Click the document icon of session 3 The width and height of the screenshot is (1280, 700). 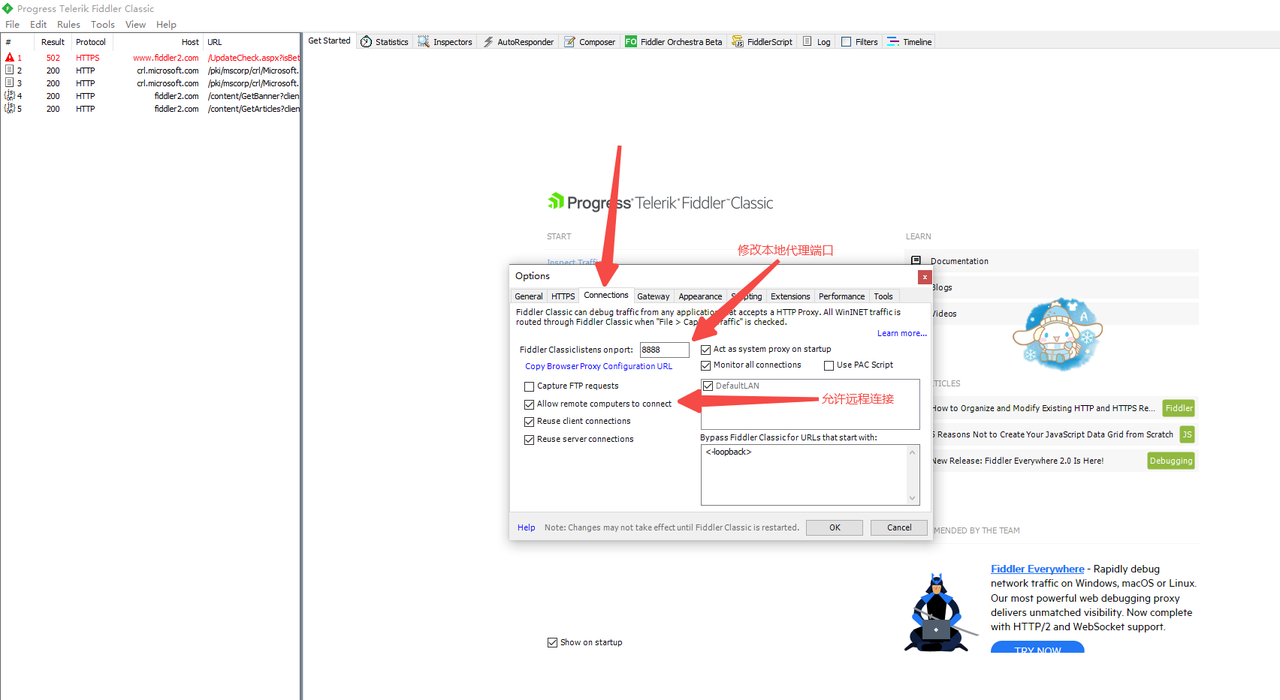click(x=9, y=83)
